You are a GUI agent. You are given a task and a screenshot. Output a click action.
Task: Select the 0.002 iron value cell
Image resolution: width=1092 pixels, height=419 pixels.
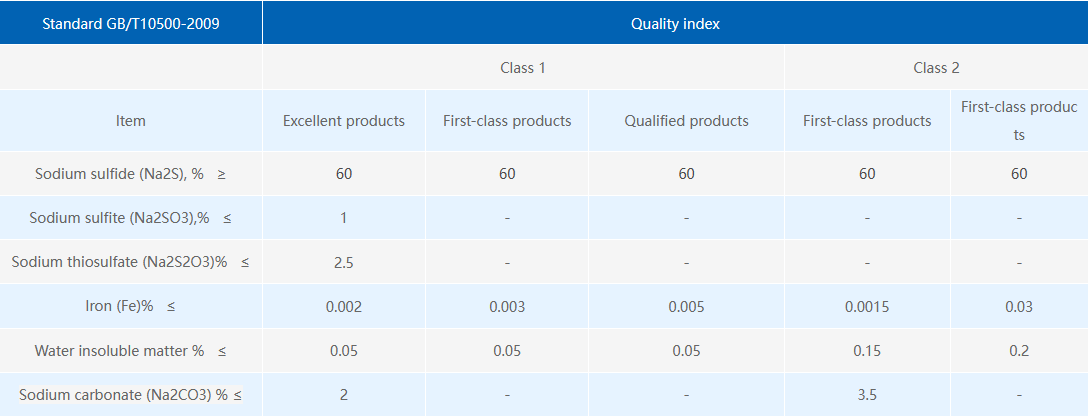pos(343,306)
